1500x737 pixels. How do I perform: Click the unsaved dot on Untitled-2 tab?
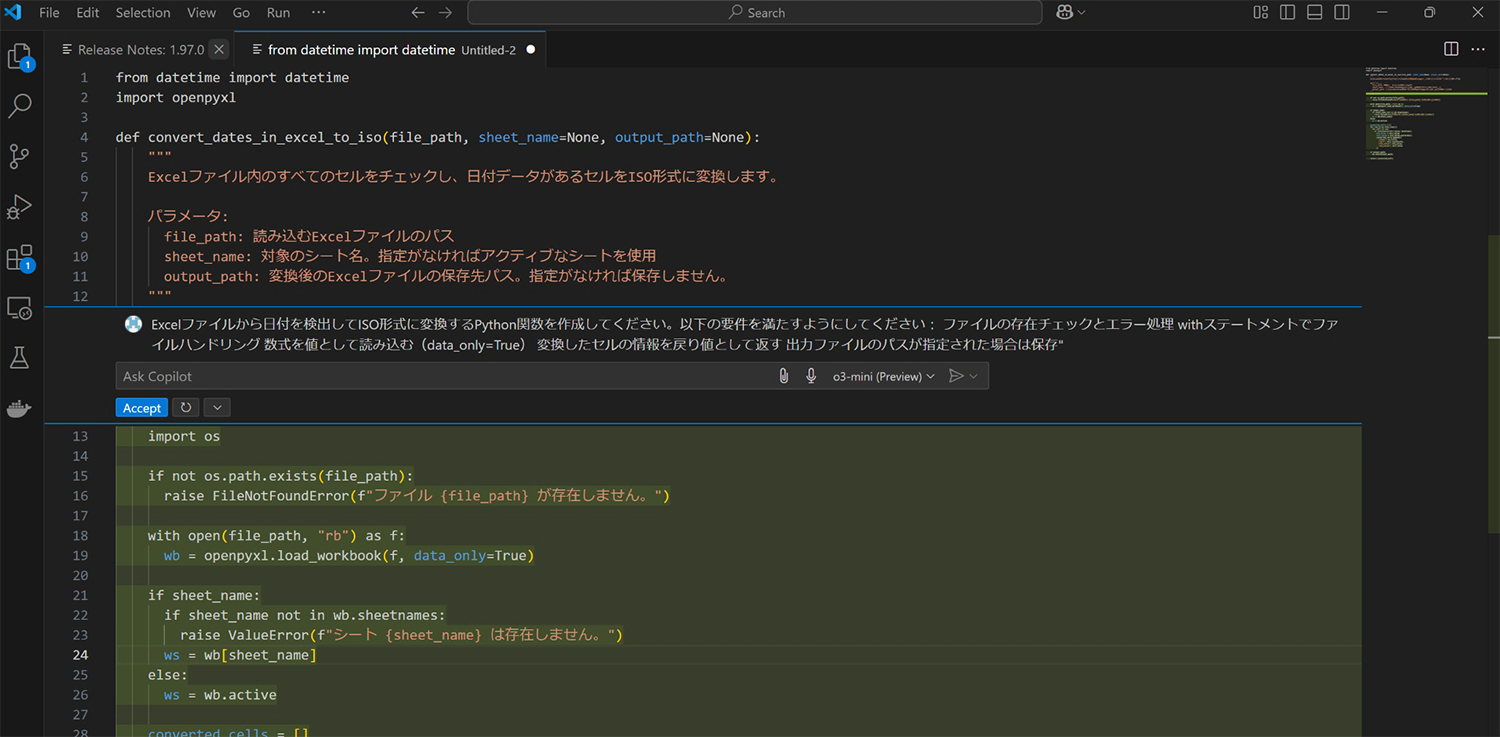(x=530, y=49)
